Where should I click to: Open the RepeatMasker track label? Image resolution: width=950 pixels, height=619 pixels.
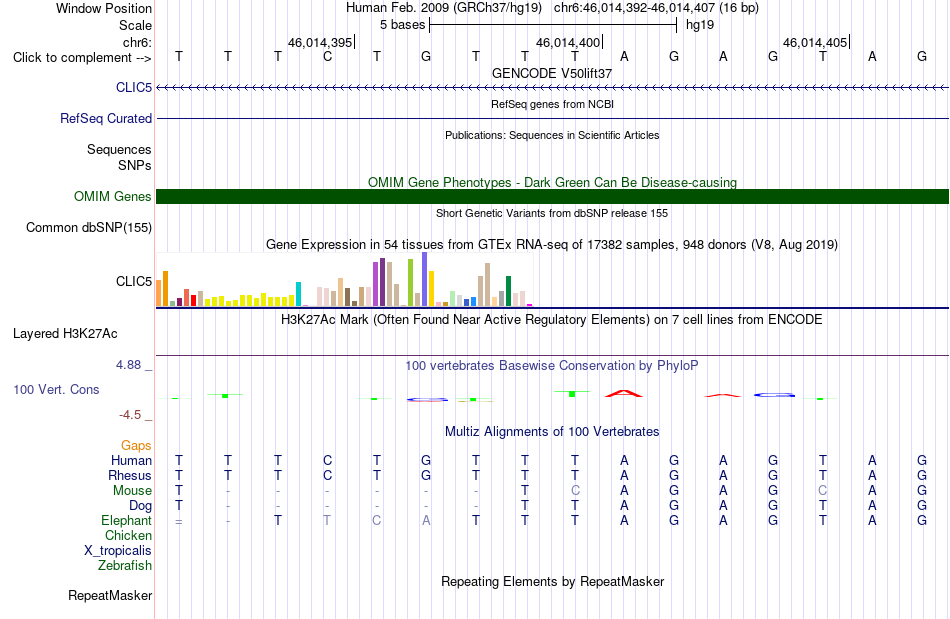click(x=110, y=595)
